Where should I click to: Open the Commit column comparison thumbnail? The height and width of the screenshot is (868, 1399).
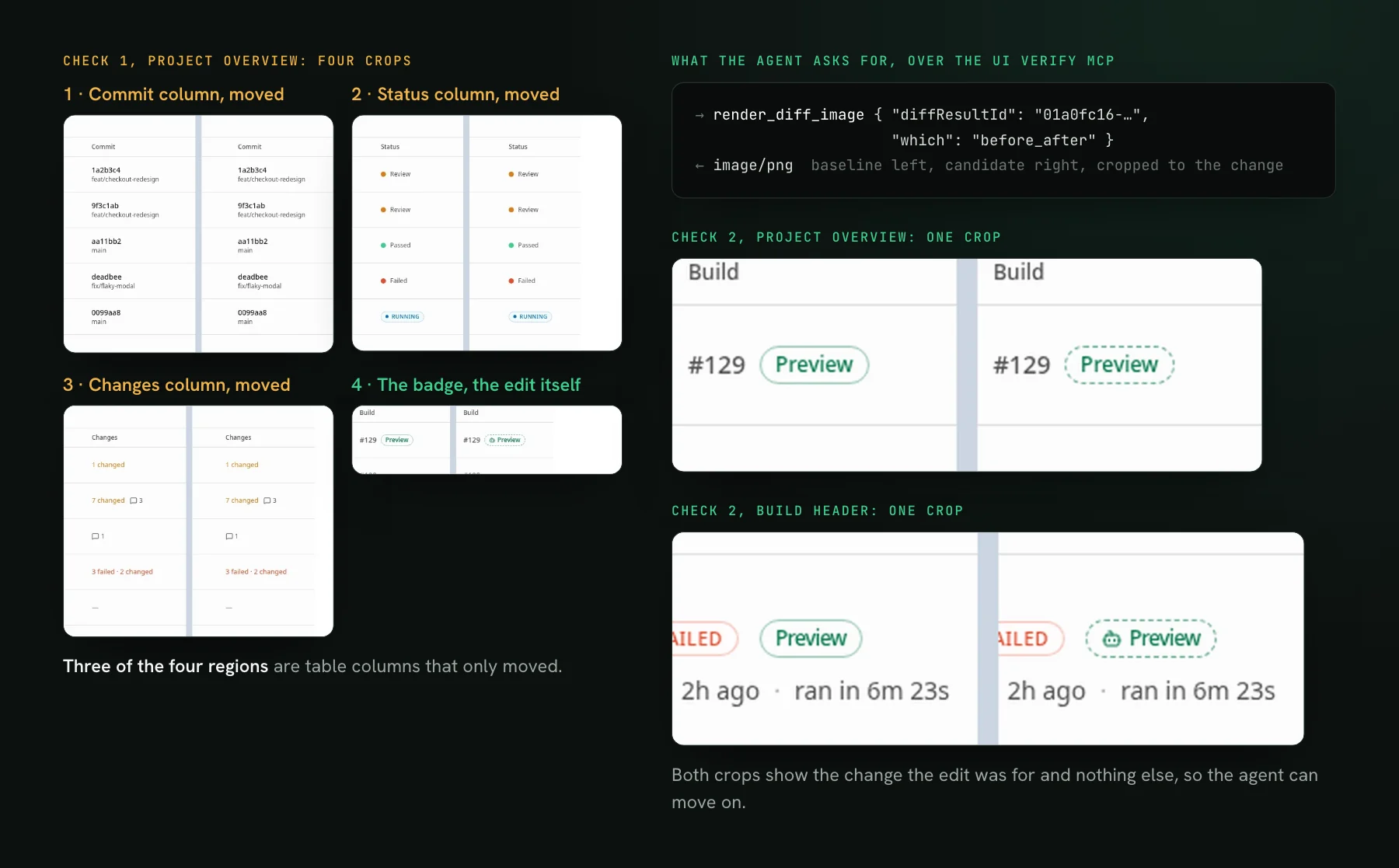pyautogui.click(x=198, y=234)
